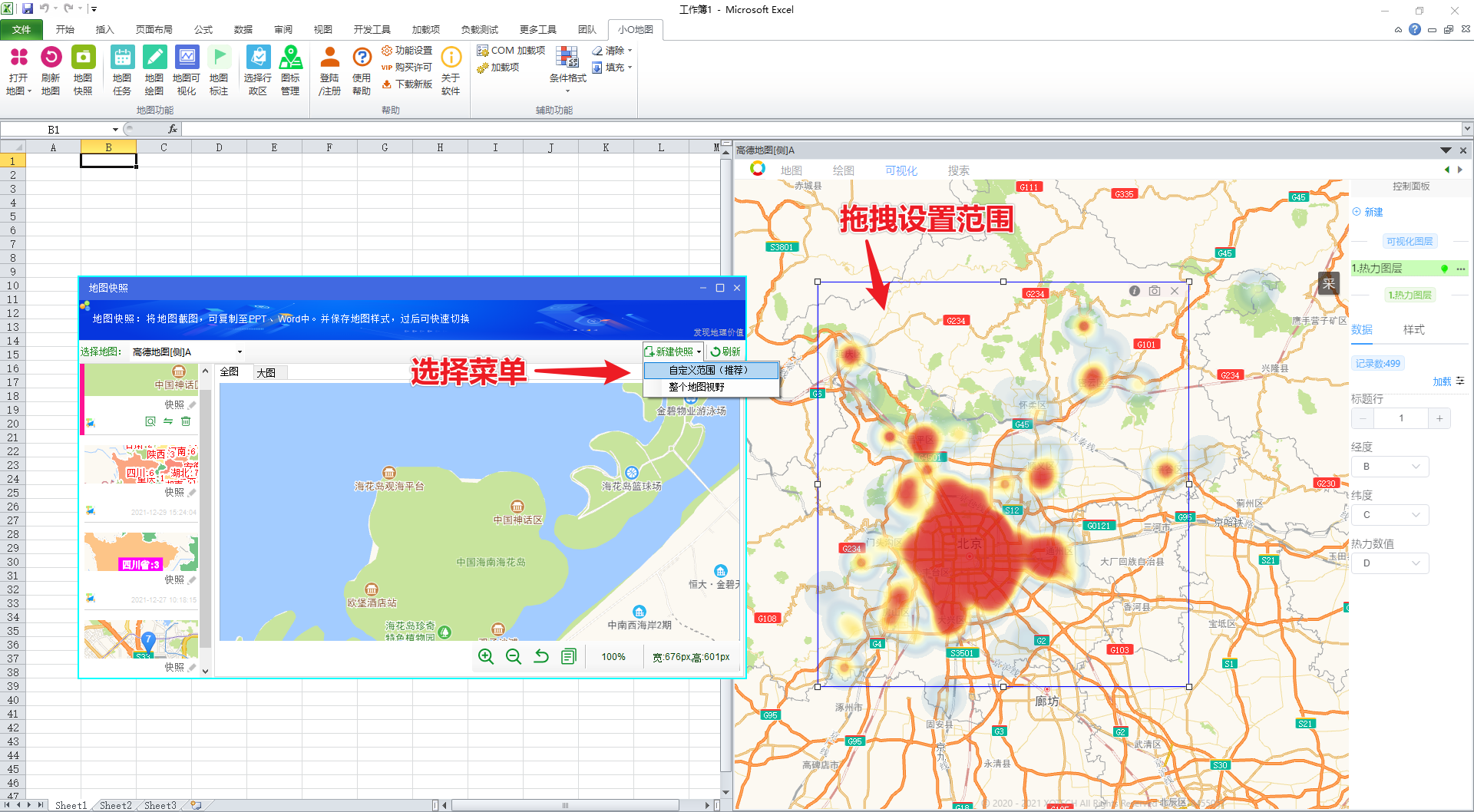
Task: Click the undo arrow in snapshot preview toolbar
Action: pyautogui.click(x=541, y=656)
